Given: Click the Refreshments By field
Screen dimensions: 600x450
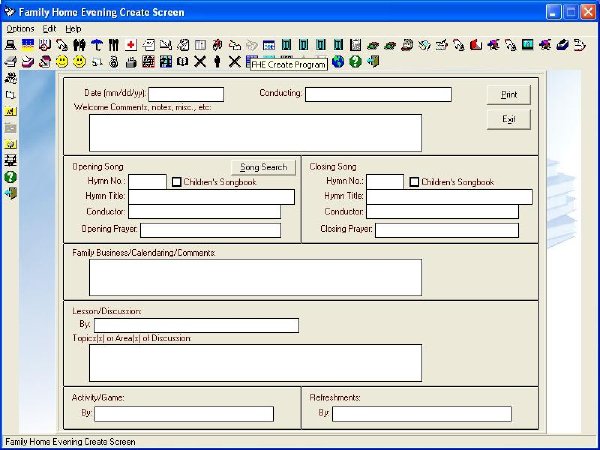Looking at the screenshot, I should (x=422, y=414).
